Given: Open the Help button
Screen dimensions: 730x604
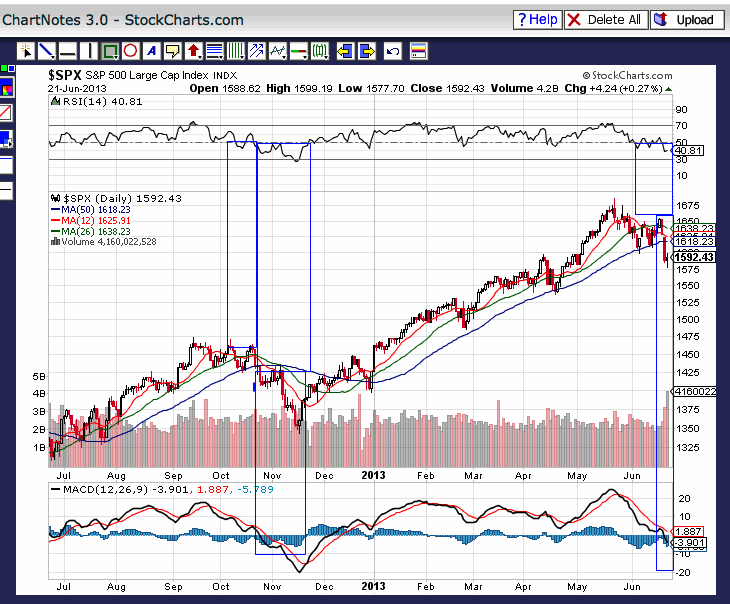Looking at the screenshot, I should pyautogui.click(x=537, y=20).
